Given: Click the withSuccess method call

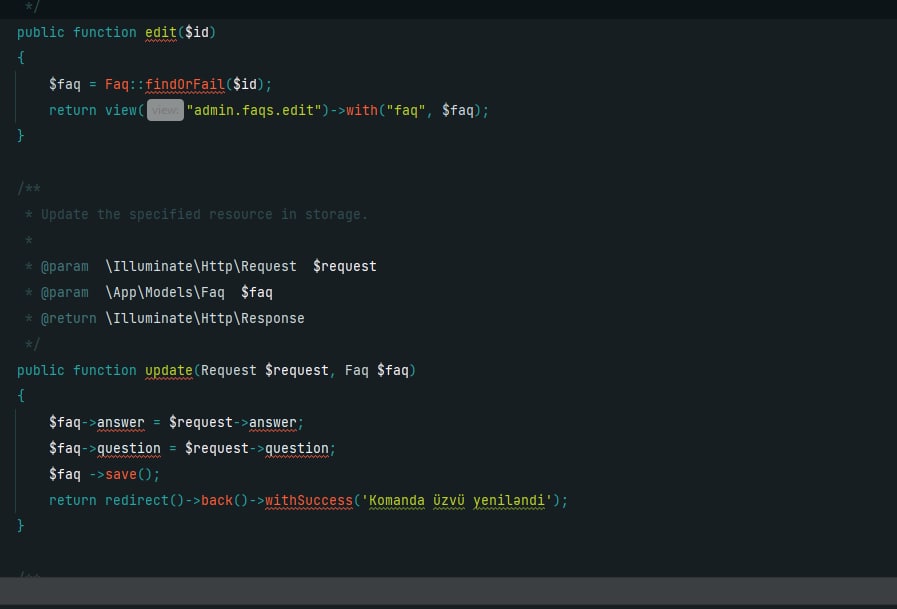Looking at the screenshot, I should (309, 500).
